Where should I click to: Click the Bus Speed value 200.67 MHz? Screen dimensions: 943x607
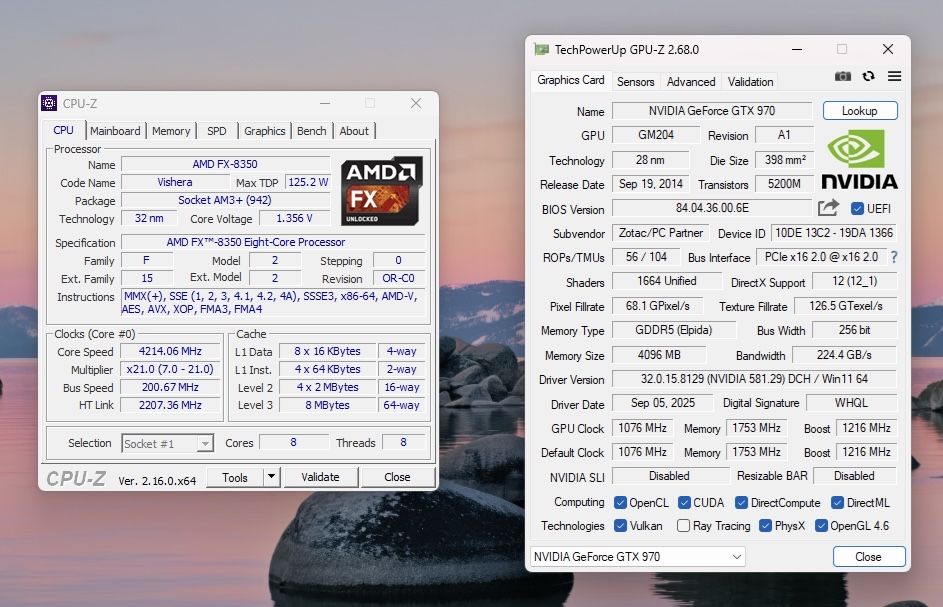click(170, 387)
